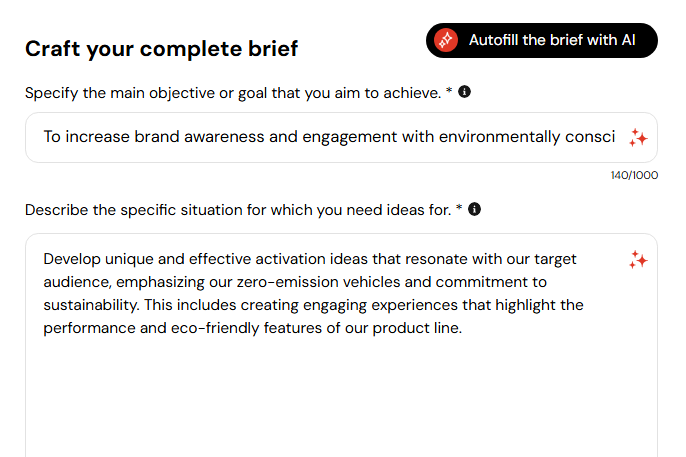Click the 'Specify the main objective' label

[233, 93]
